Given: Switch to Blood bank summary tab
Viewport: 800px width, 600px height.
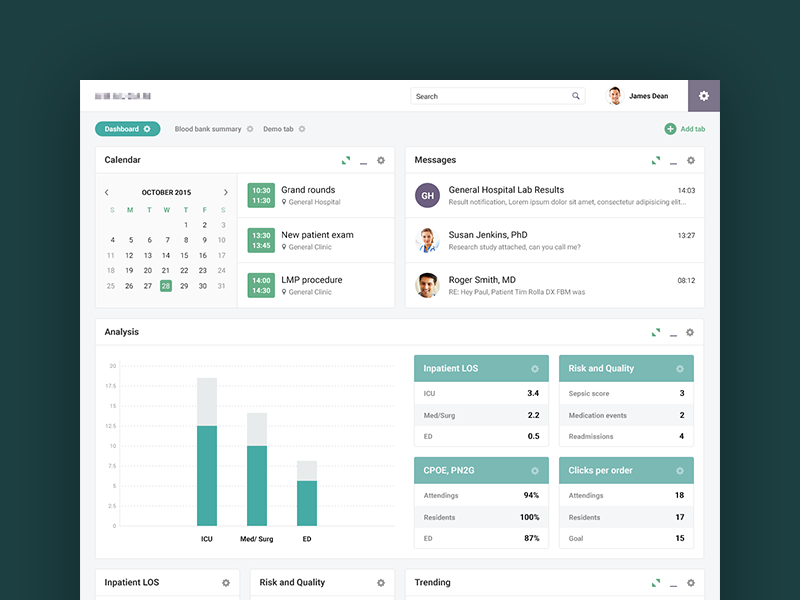Looking at the screenshot, I should (x=208, y=129).
